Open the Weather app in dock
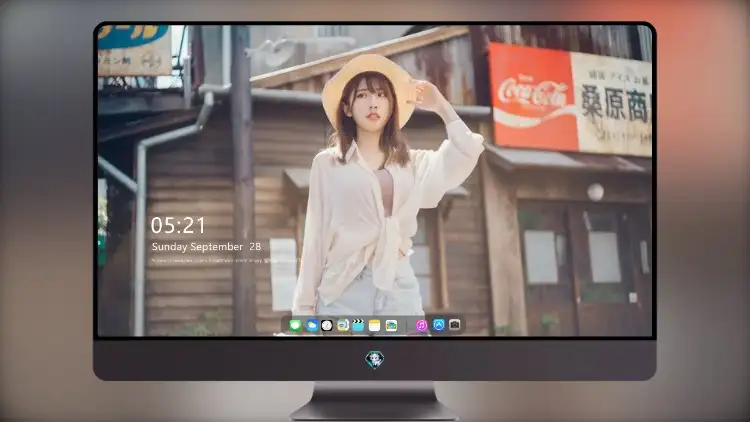 pos(311,325)
